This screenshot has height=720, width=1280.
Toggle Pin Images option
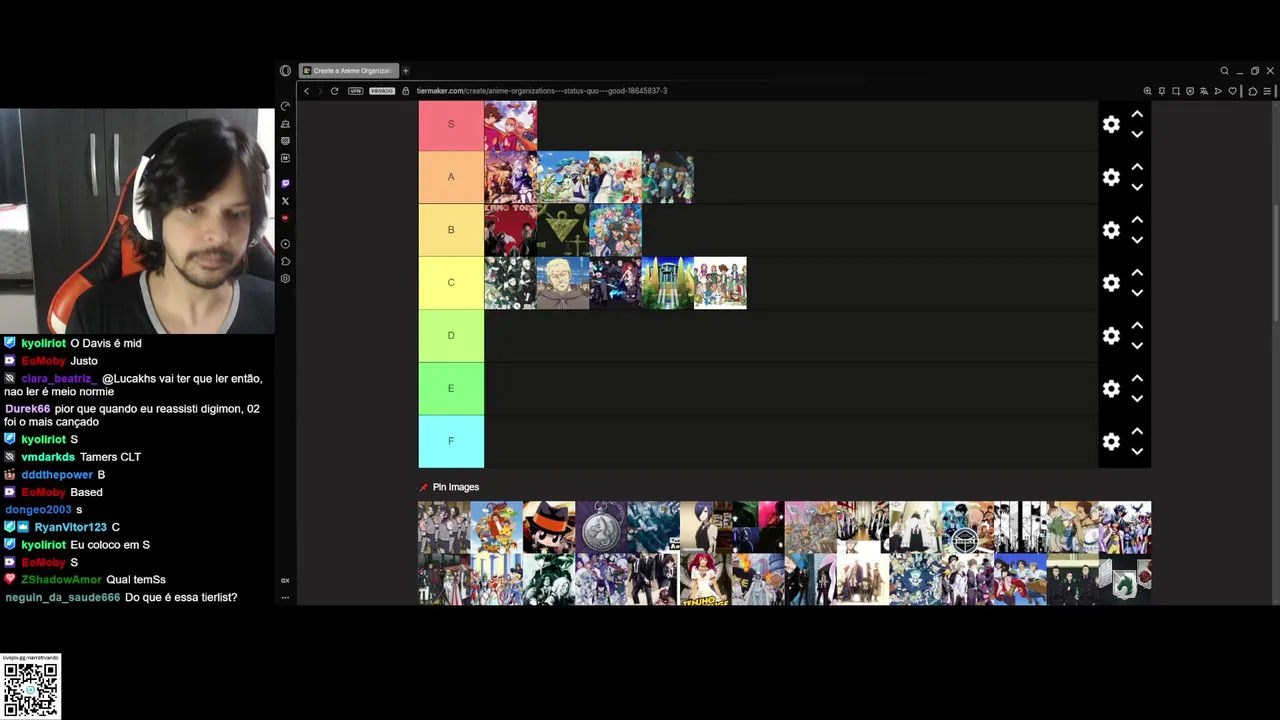(x=449, y=487)
